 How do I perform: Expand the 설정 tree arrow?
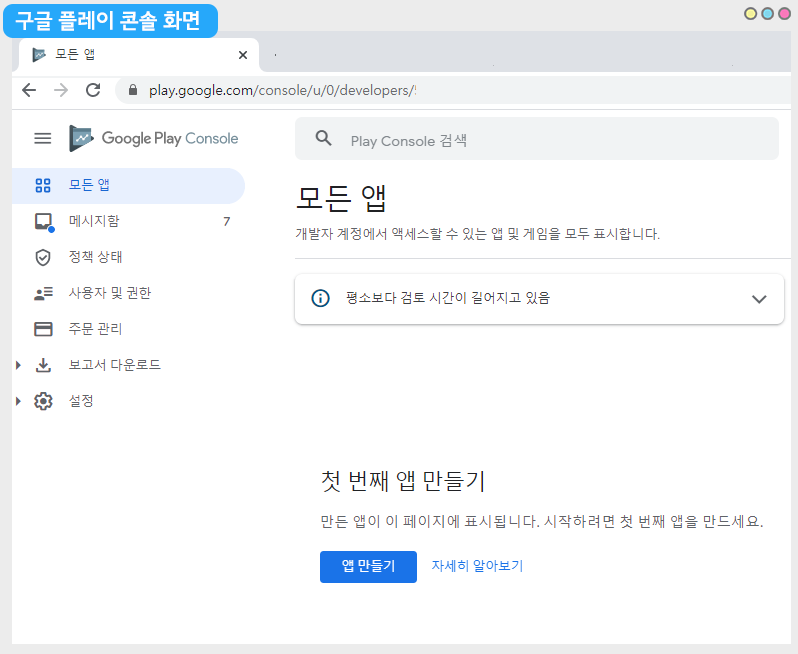(x=18, y=401)
